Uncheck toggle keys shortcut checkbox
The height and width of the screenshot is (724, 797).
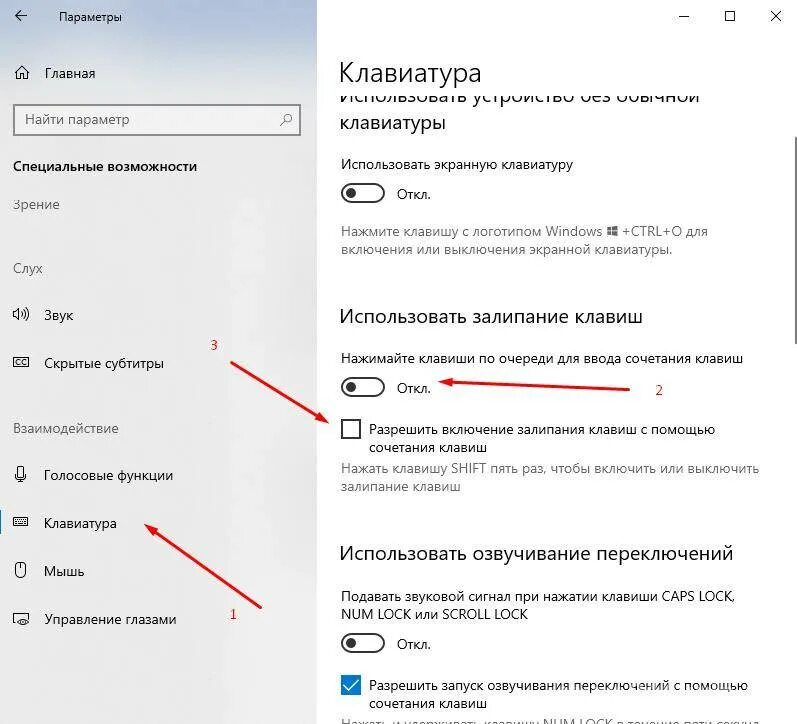[351, 685]
